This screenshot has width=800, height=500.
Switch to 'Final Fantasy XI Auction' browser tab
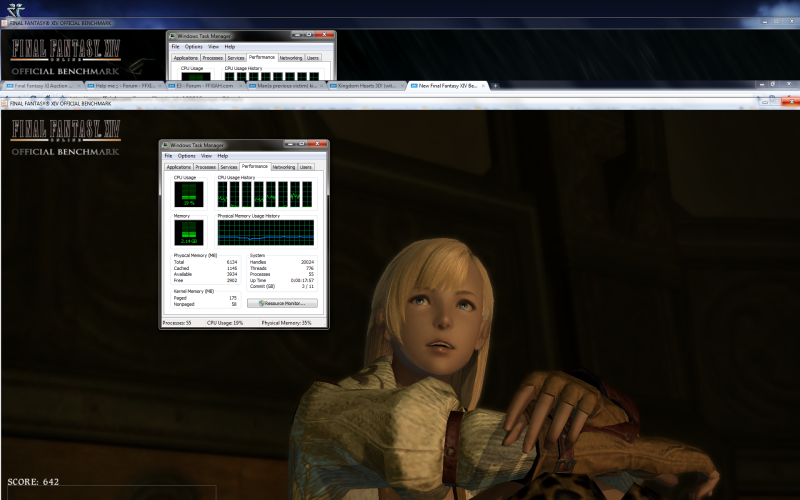42,86
